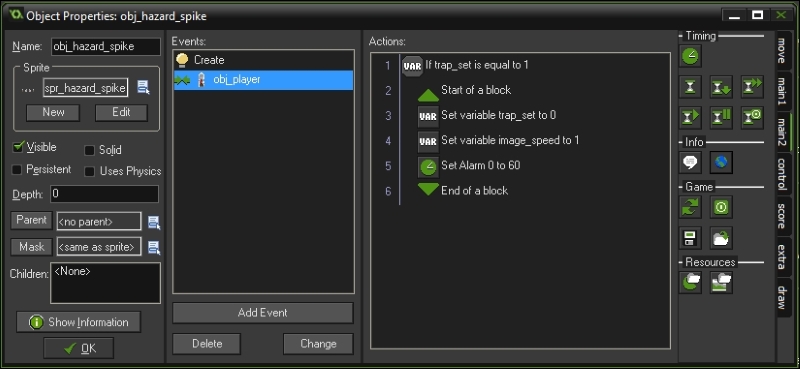This screenshot has width=800, height=369.
Task: Enable the Persistent checkbox
Action: pos(16,169)
